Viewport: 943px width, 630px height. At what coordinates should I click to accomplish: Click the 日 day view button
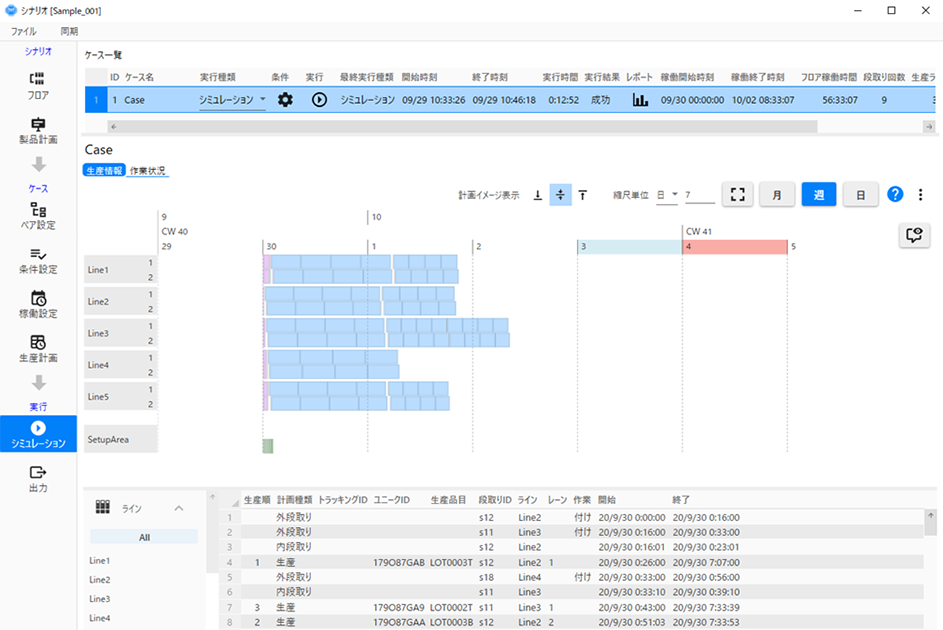click(x=860, y=195)
